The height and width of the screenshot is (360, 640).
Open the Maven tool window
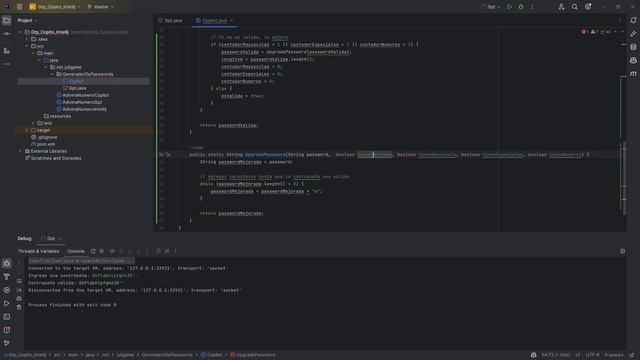click(633, 74)
